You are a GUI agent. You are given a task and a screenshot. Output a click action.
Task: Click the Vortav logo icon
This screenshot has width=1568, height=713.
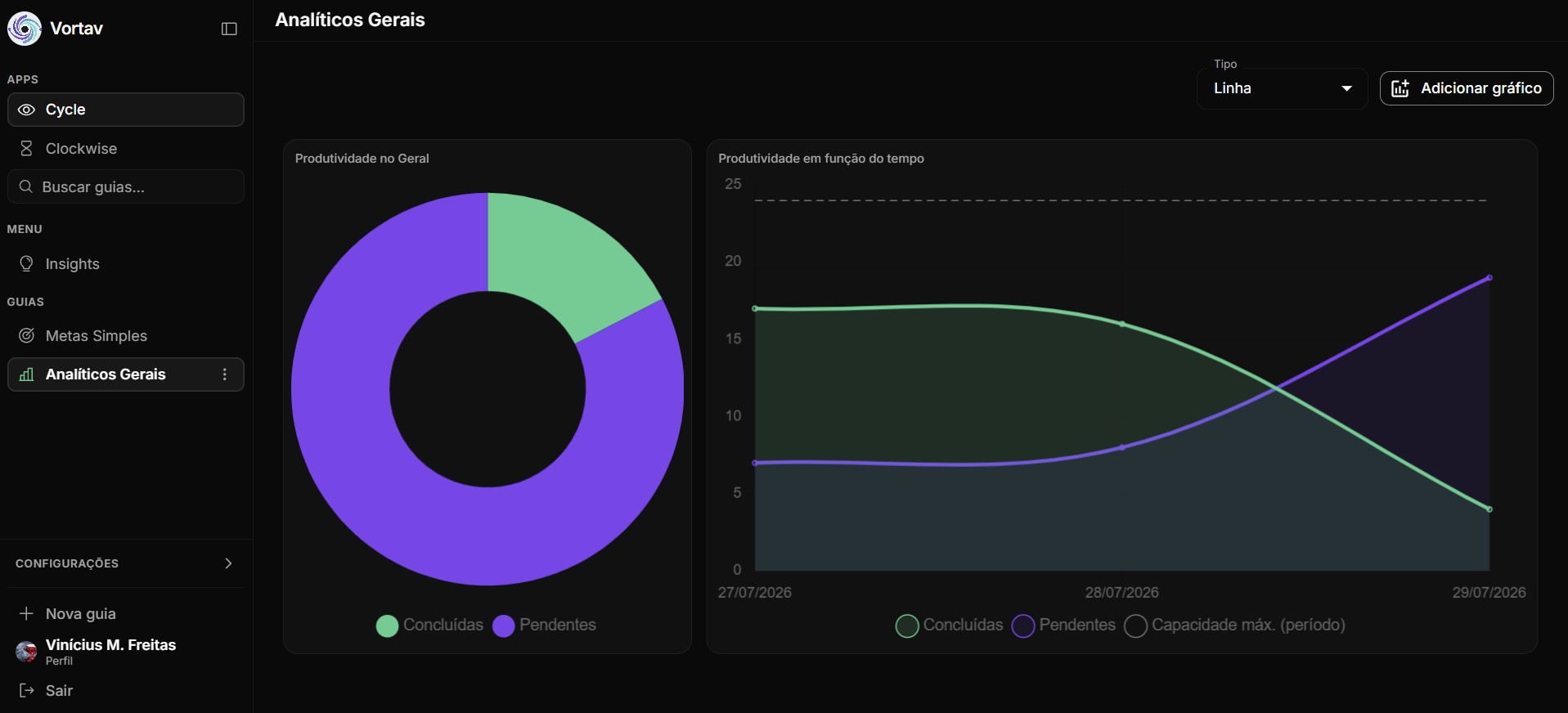pos(25,29)
